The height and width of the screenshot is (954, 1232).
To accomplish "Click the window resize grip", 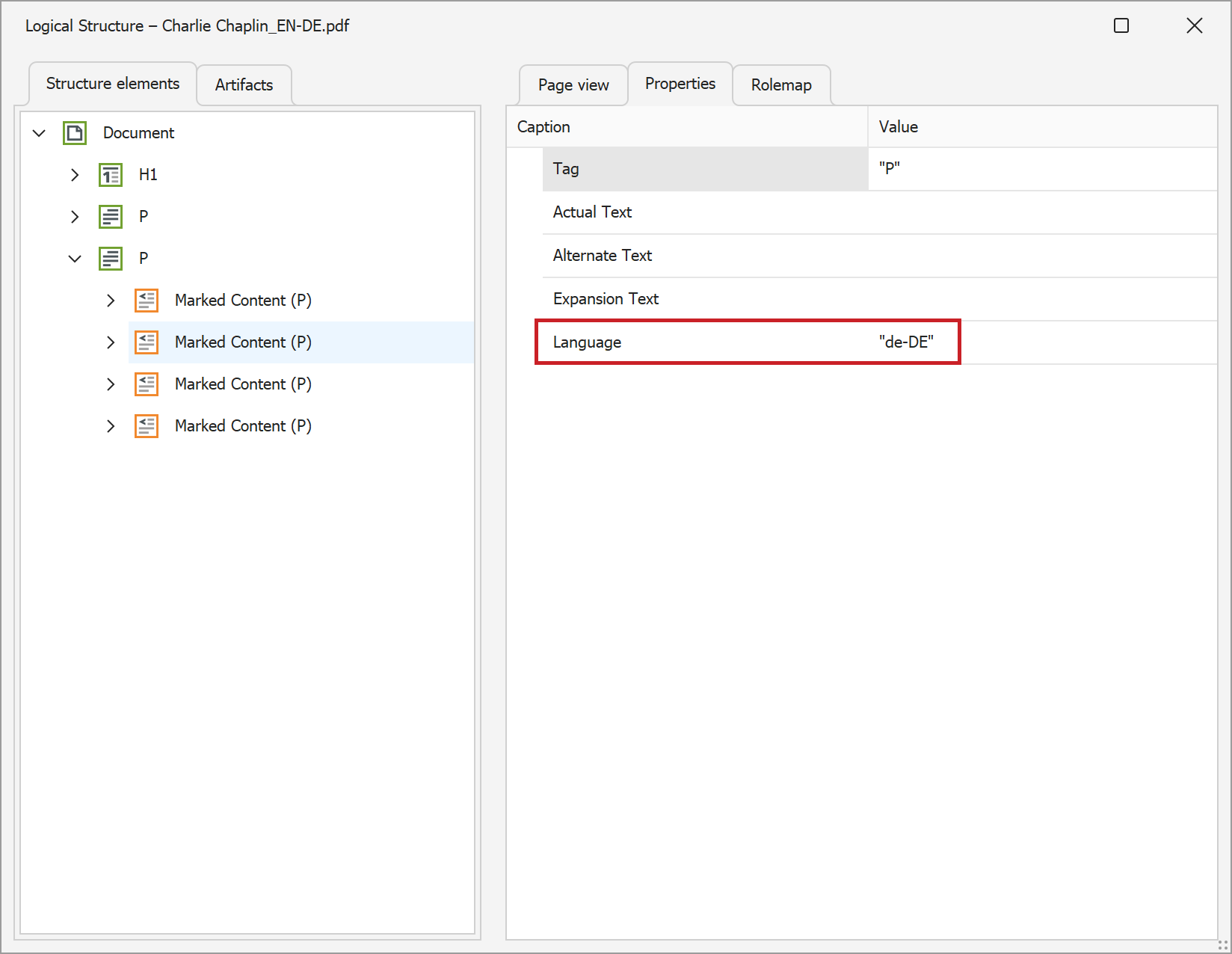I will tap(1223, 945).
